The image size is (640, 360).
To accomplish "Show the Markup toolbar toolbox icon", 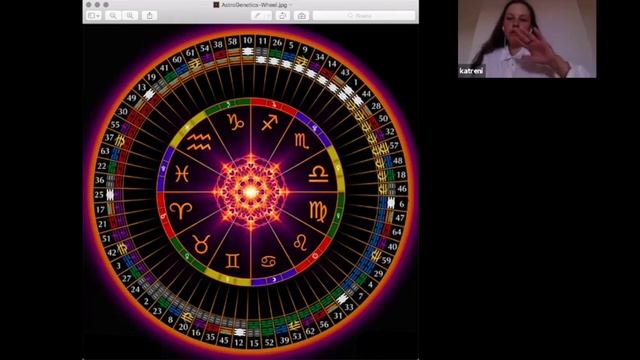I will point(302,16).
